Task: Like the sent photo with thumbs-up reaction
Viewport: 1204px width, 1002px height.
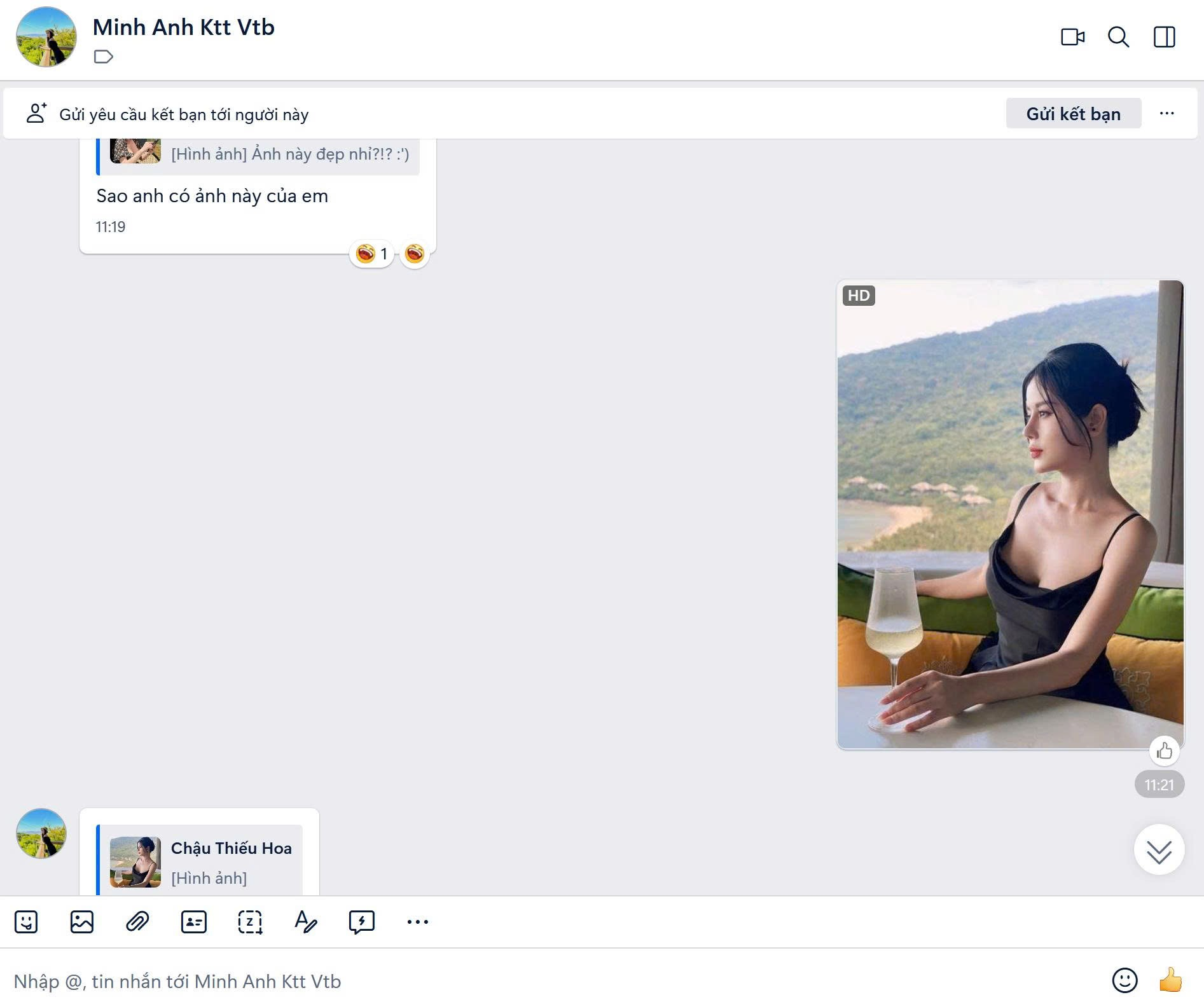Action: [x=1164, y=751]
